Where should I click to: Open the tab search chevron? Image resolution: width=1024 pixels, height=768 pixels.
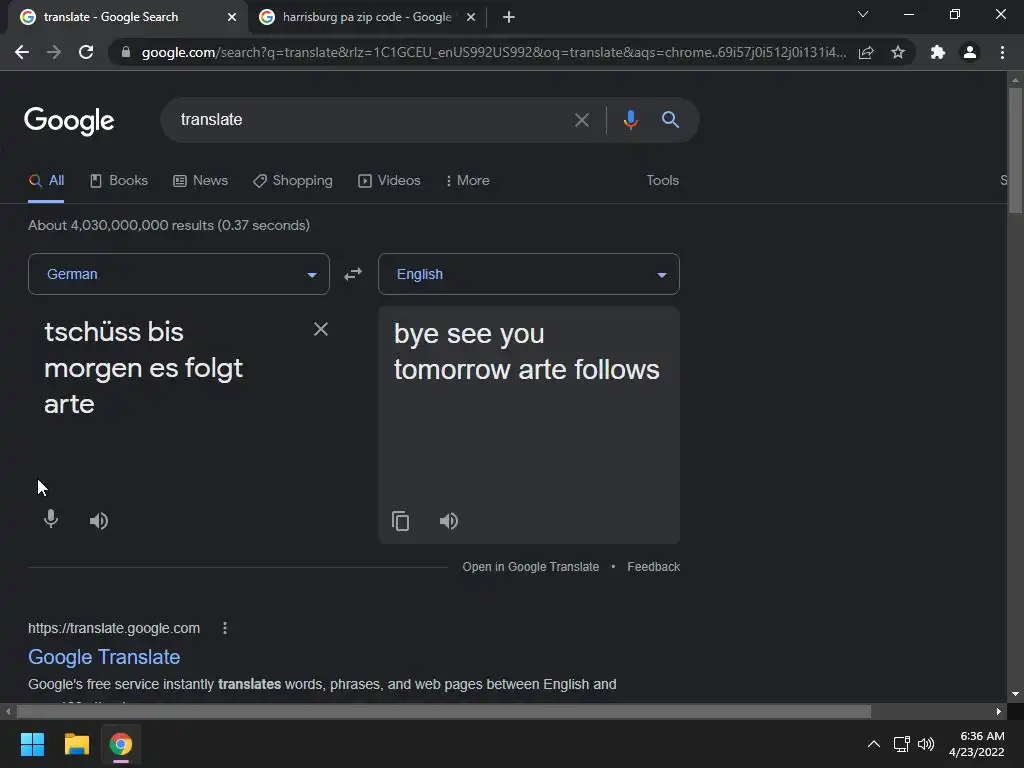click(x=863, y=14)
